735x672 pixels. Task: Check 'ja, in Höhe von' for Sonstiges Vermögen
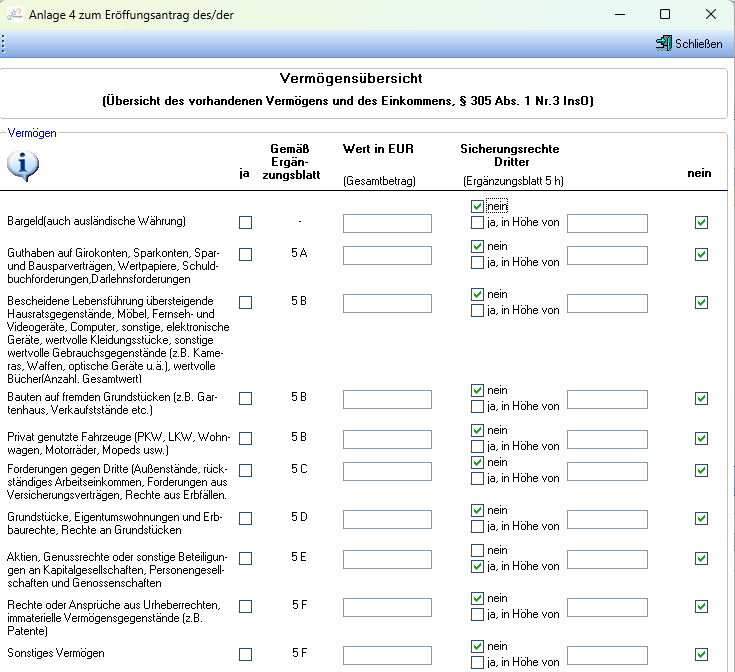[477, 662]
